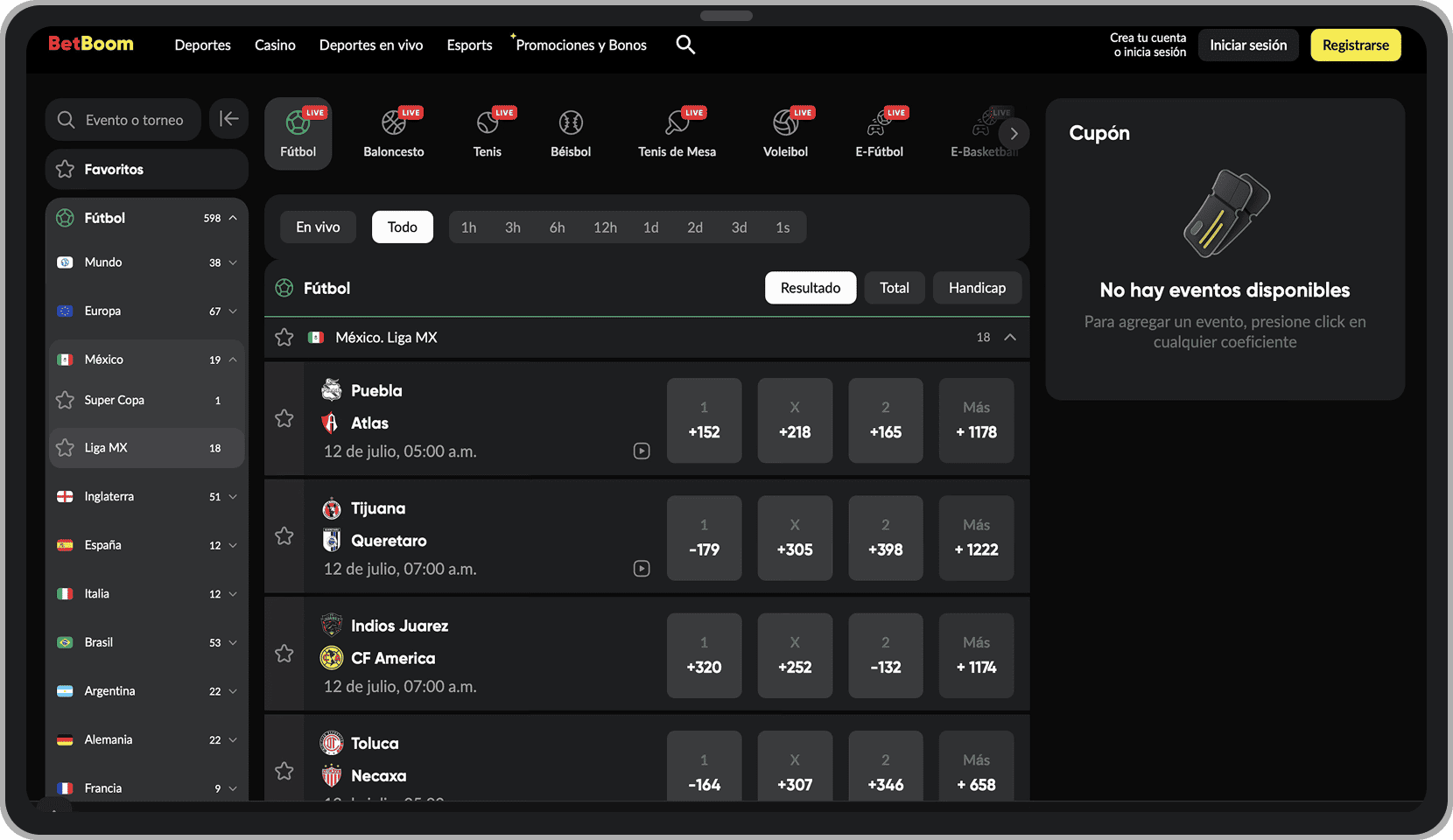Show more sports with right arrow
The image size is (1453, 840).
[x=1014, y=134]
